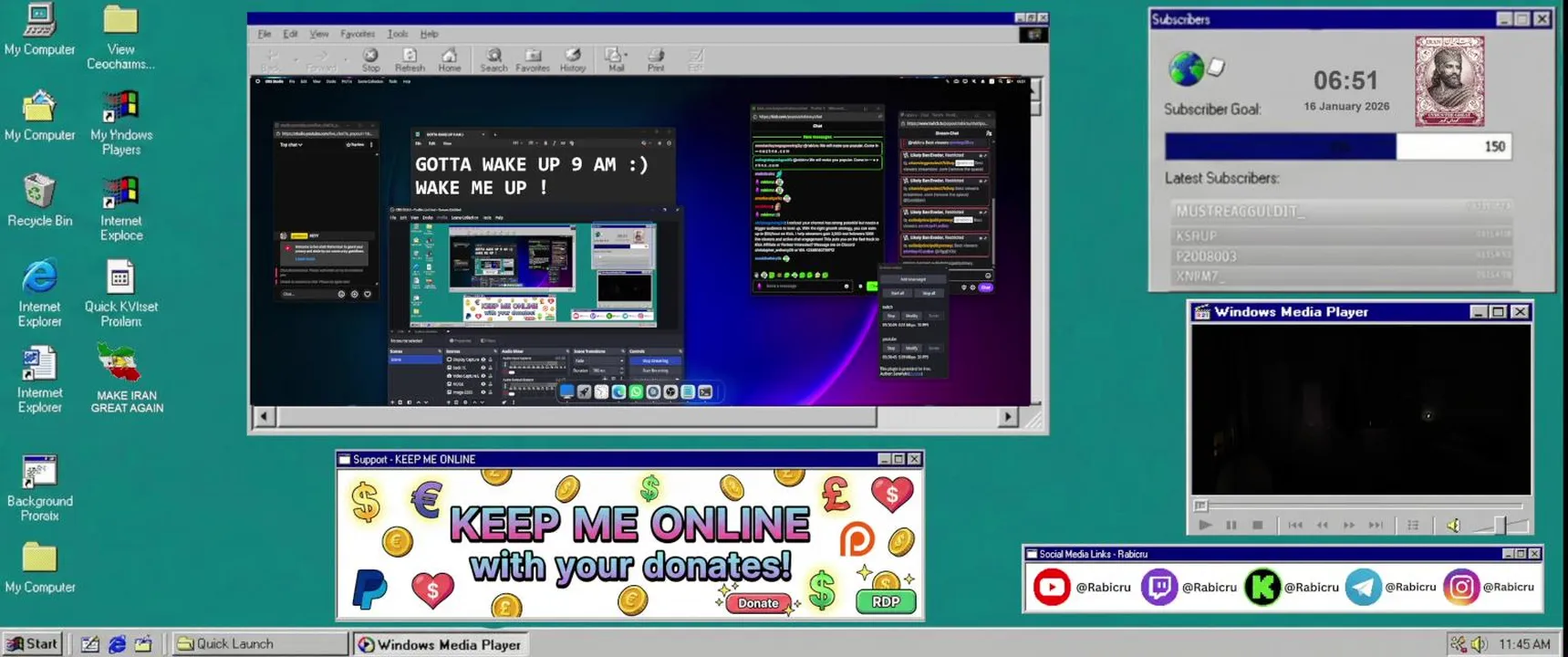Click the browser horizontal scrollbar left arrow

click(264, 417)
